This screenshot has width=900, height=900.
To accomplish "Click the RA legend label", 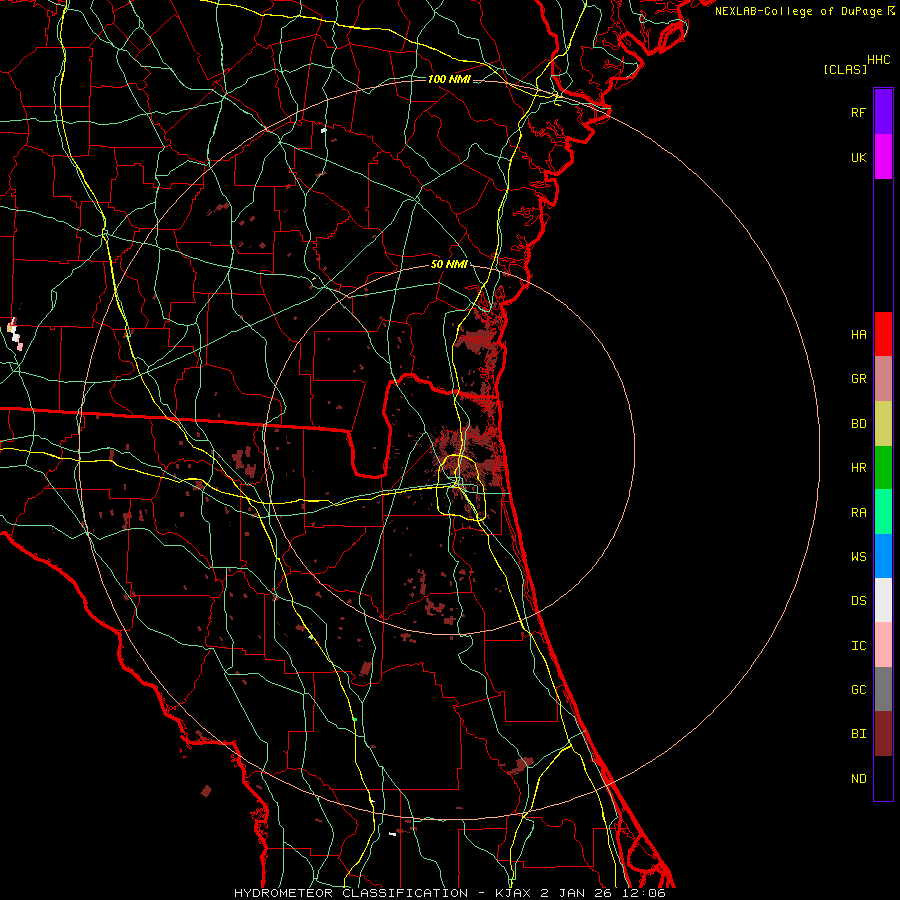I will coord(858,512).
